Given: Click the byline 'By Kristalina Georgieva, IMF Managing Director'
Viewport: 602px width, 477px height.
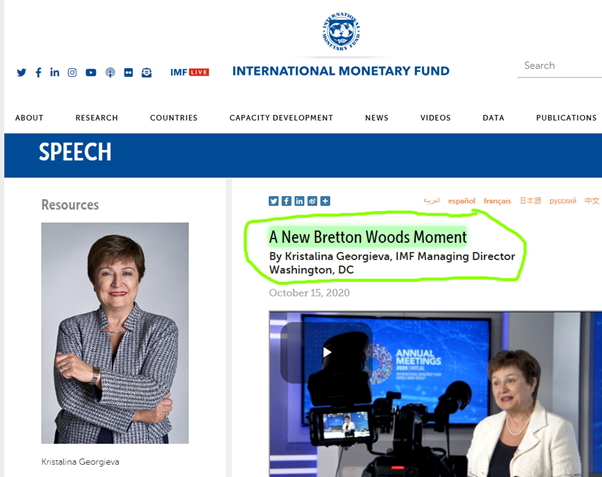Looking at the screenshot, I should 392,256.
